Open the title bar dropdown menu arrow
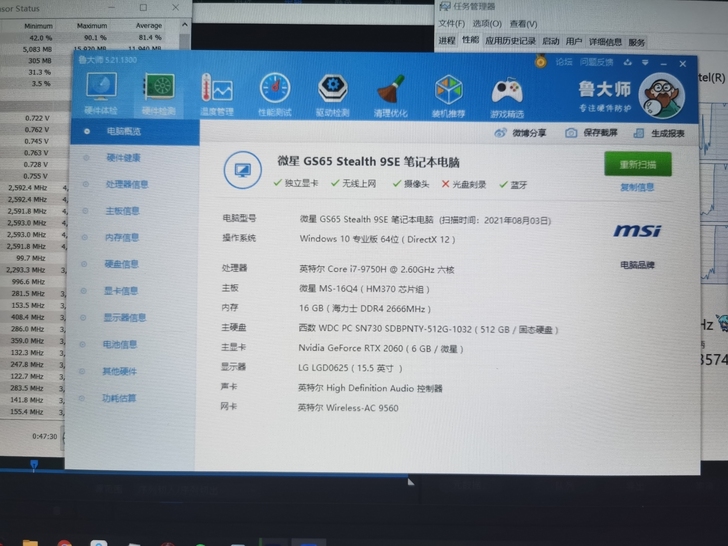728x546 pixels. coord(645,63)
